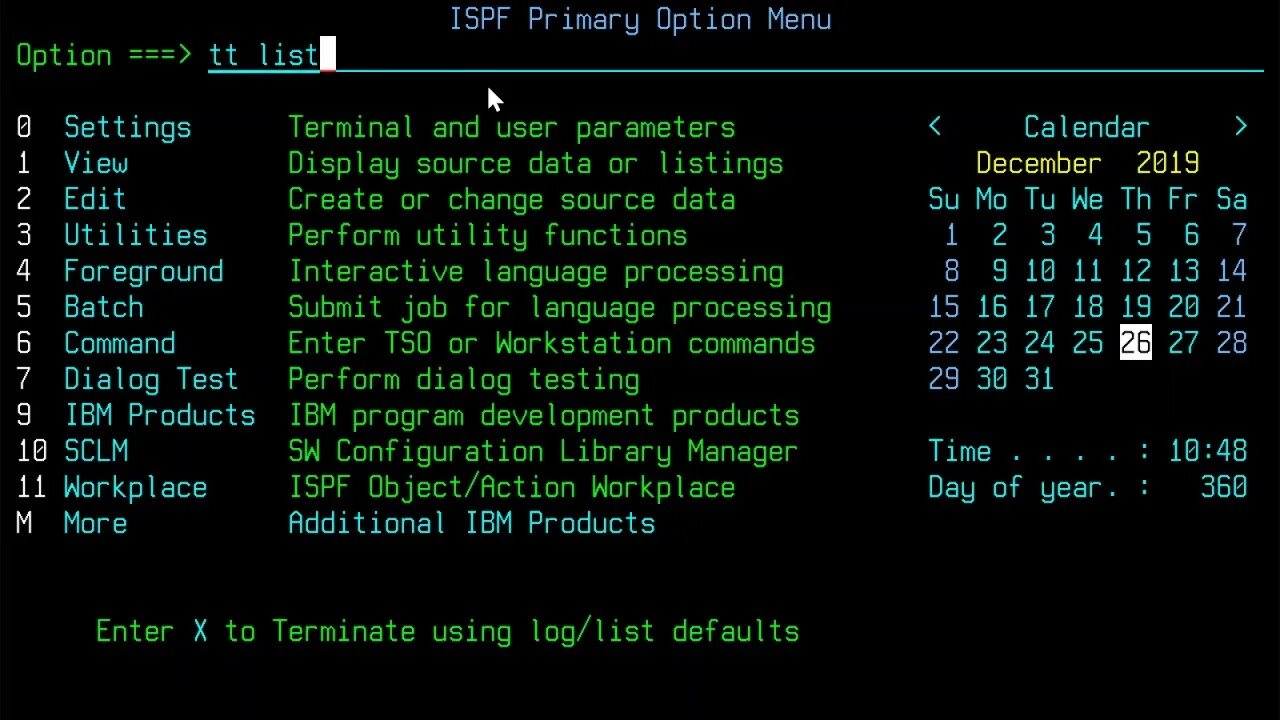Go to next calendar month arrow
Image resolution: width=1280 pixels, height=720 pixels.
tap(1240, 127)
